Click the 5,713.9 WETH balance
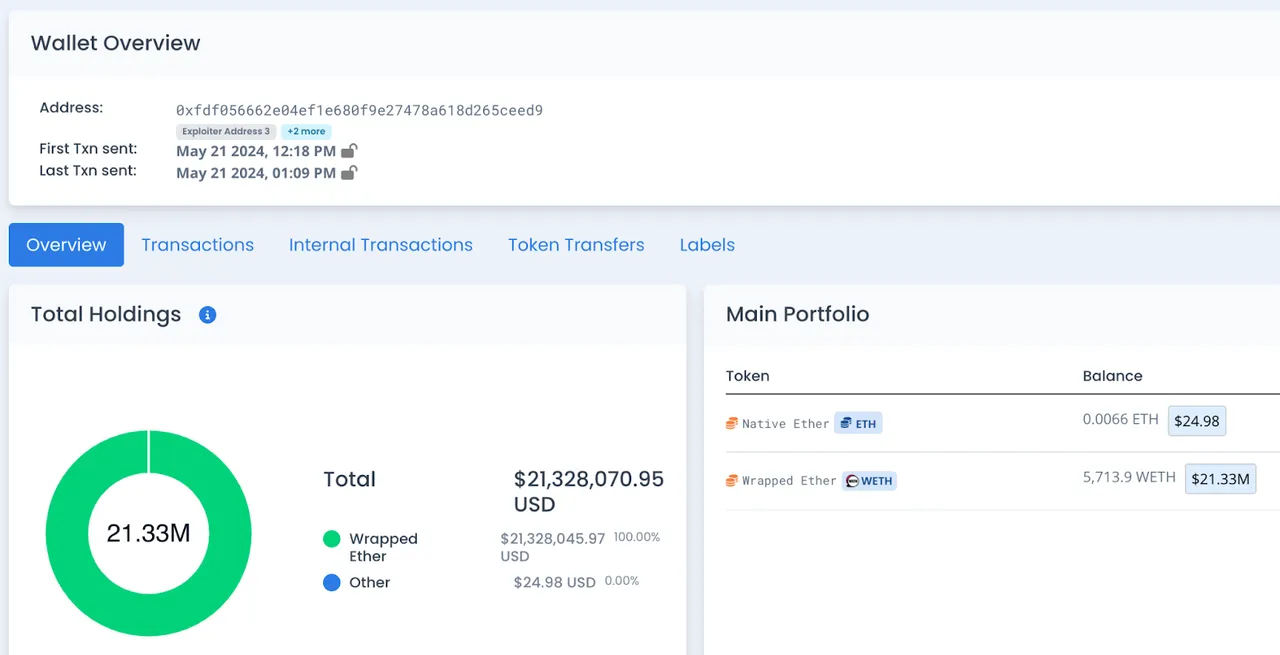 click(x=1129, y=477)
